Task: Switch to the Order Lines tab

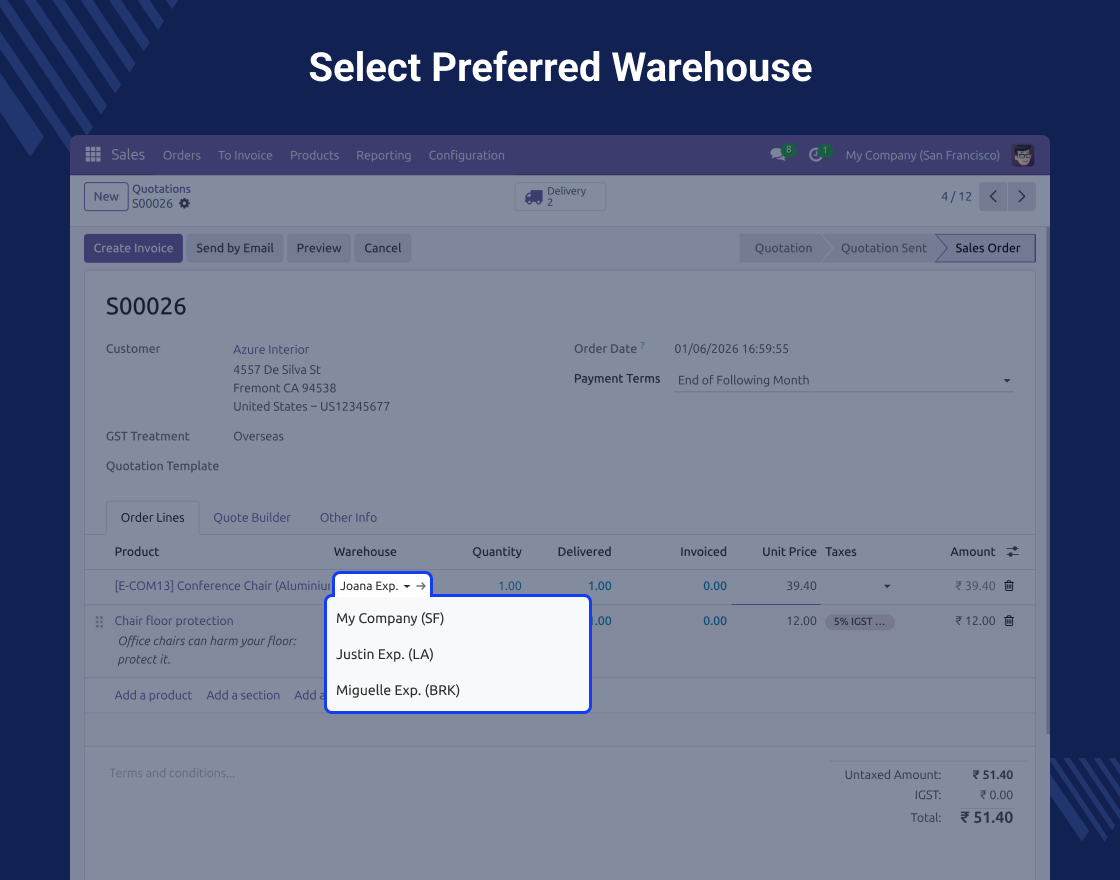Action: [x=152, y=517]
